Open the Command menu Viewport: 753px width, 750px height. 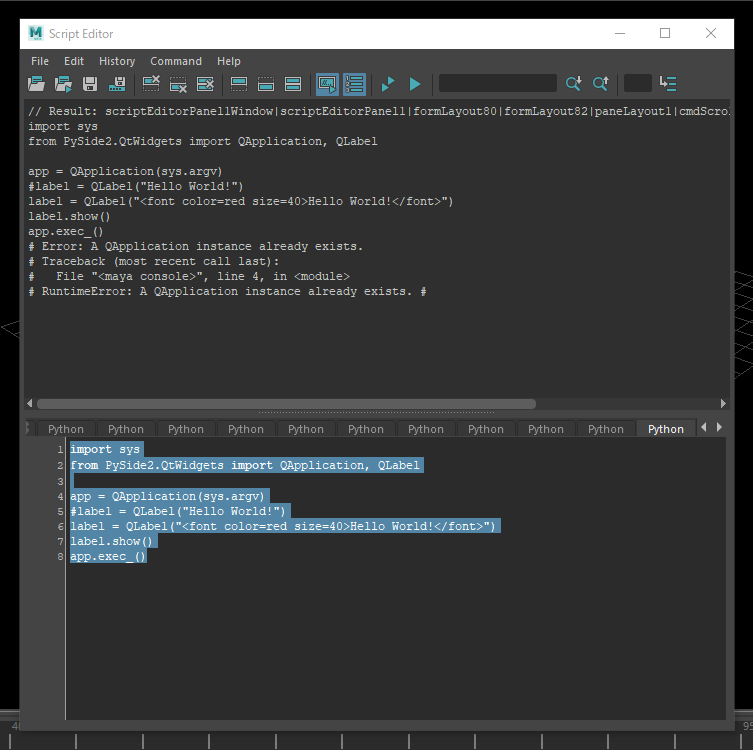[176, 61]
